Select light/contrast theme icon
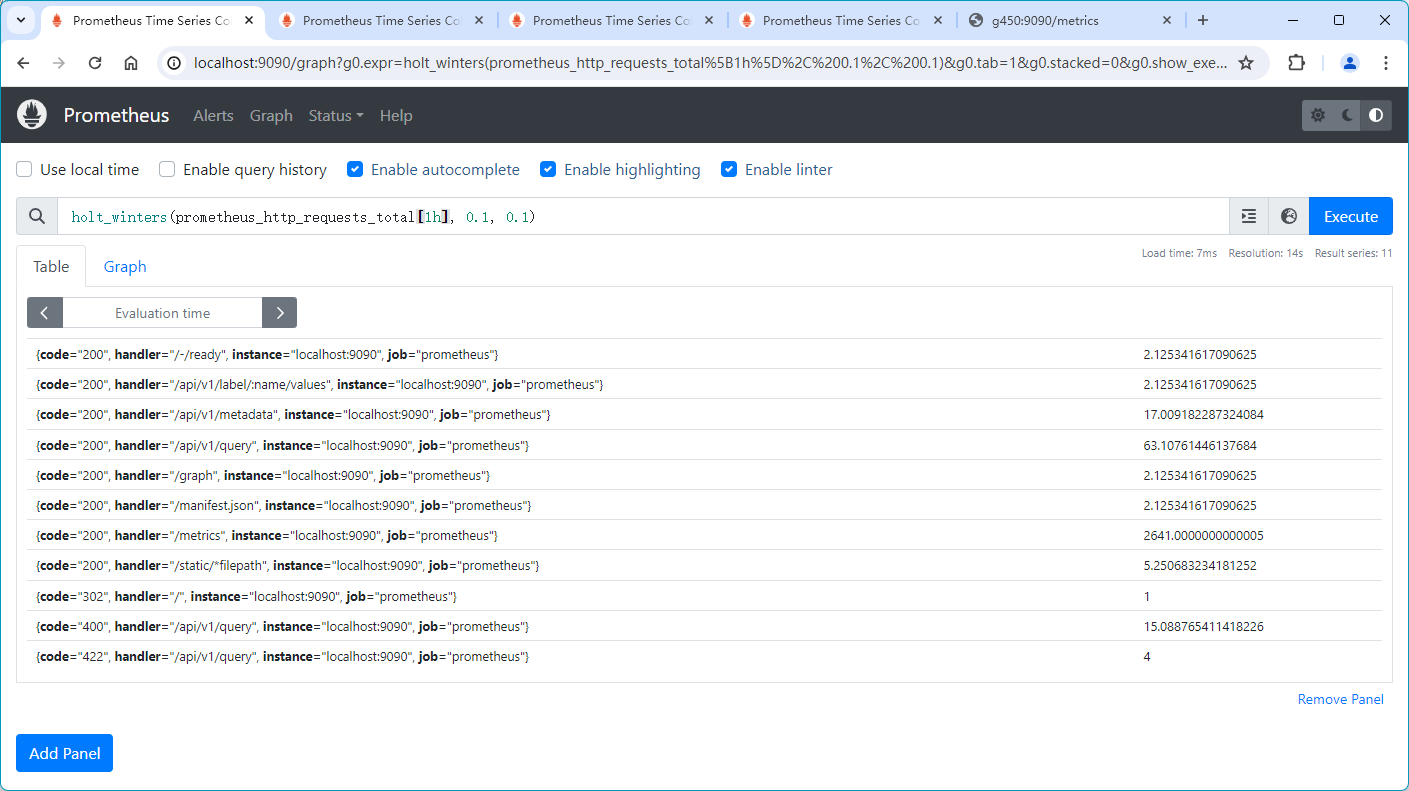 click(1376, 115)
